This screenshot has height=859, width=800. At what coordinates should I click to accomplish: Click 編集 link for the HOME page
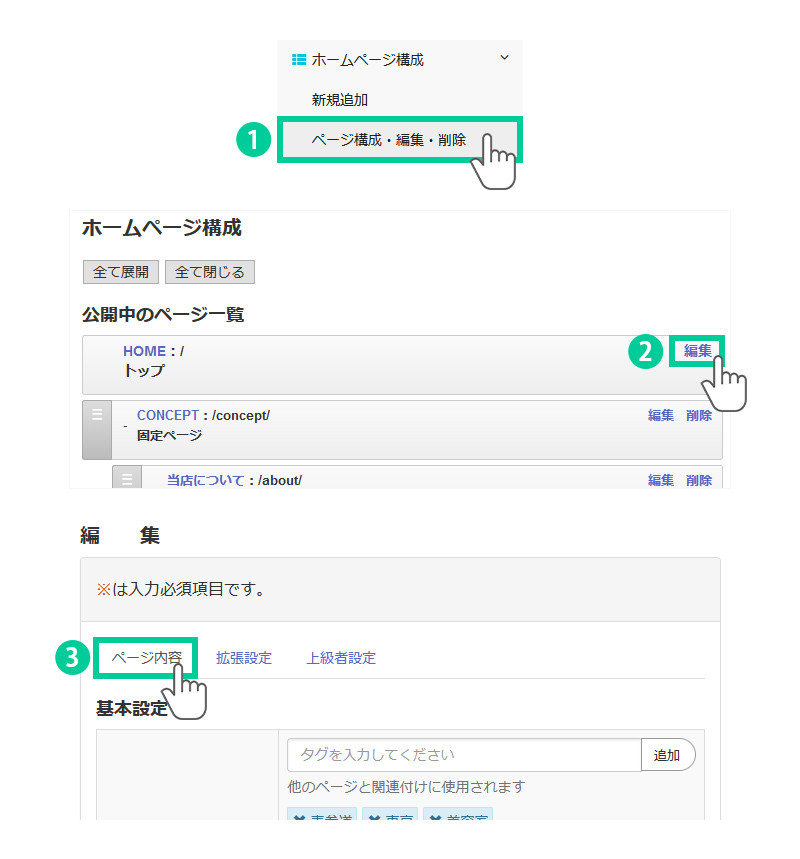pos(697,351)
